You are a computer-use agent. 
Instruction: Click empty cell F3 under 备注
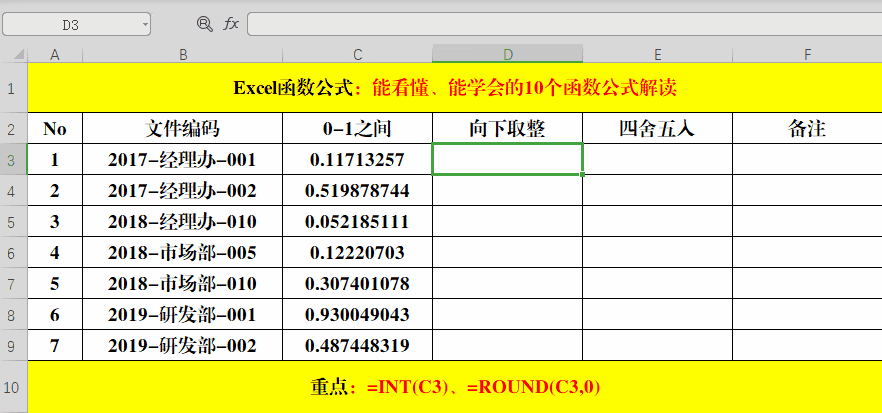[807, 159]
